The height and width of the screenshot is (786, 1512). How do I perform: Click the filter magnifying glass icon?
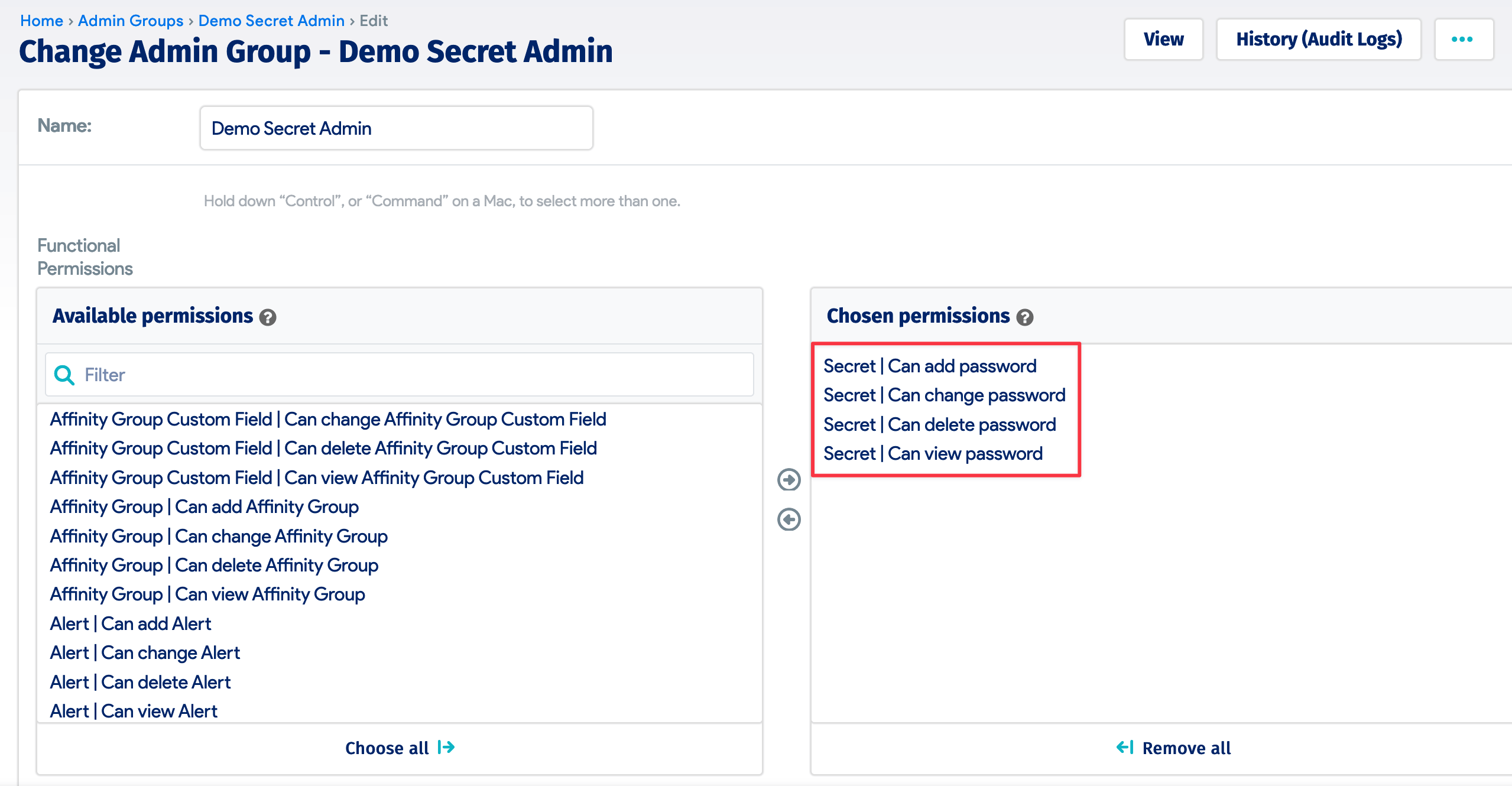pos(64,375)
